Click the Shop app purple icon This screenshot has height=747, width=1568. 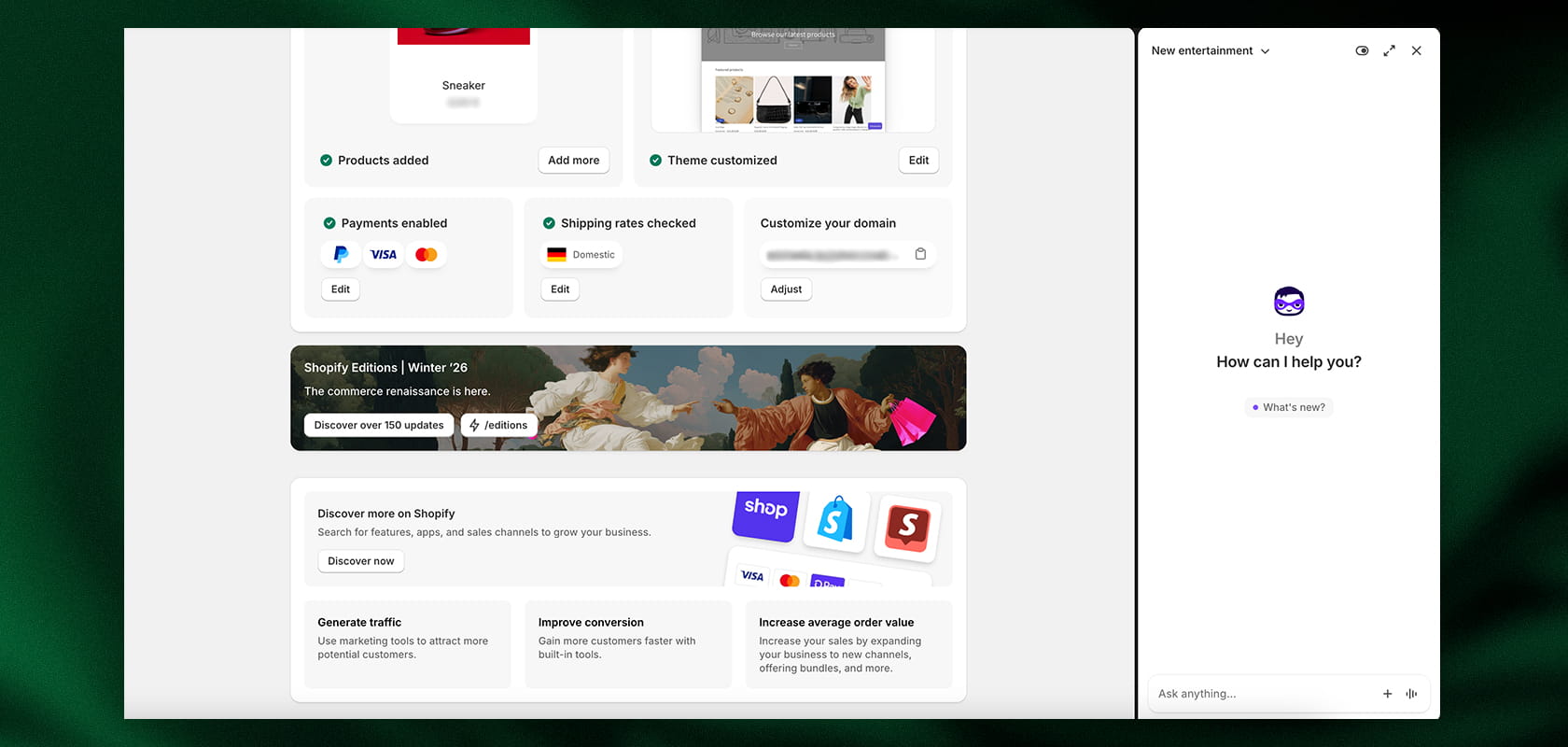coord(766,514)
